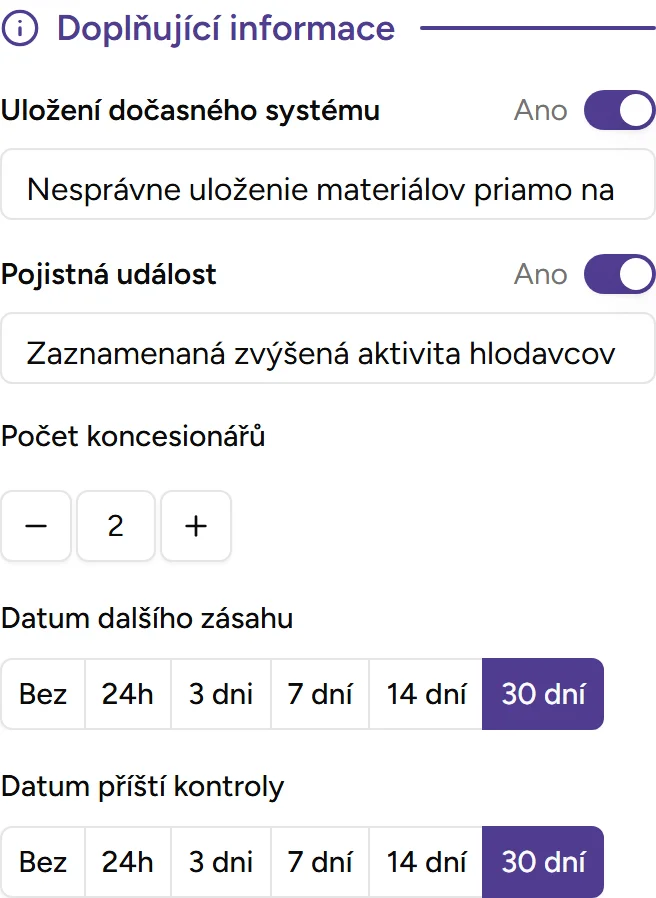This screenshot has height=898, width=656.
Task: Click the 30 dní option for Datum příští kontroly
Action: 543,862
